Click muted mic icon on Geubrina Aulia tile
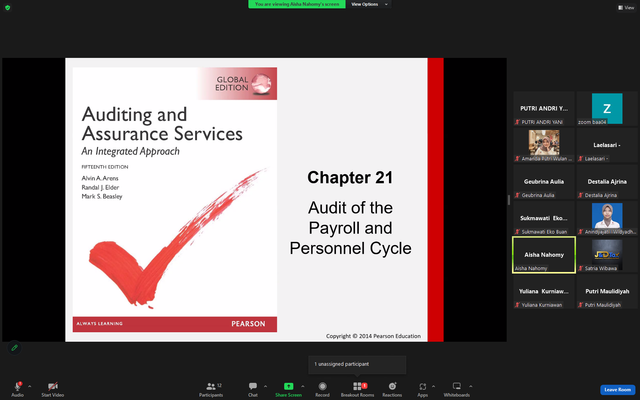The height and width of the screenshot is (400, 640). pyautogui.click(x=517, y=195)
